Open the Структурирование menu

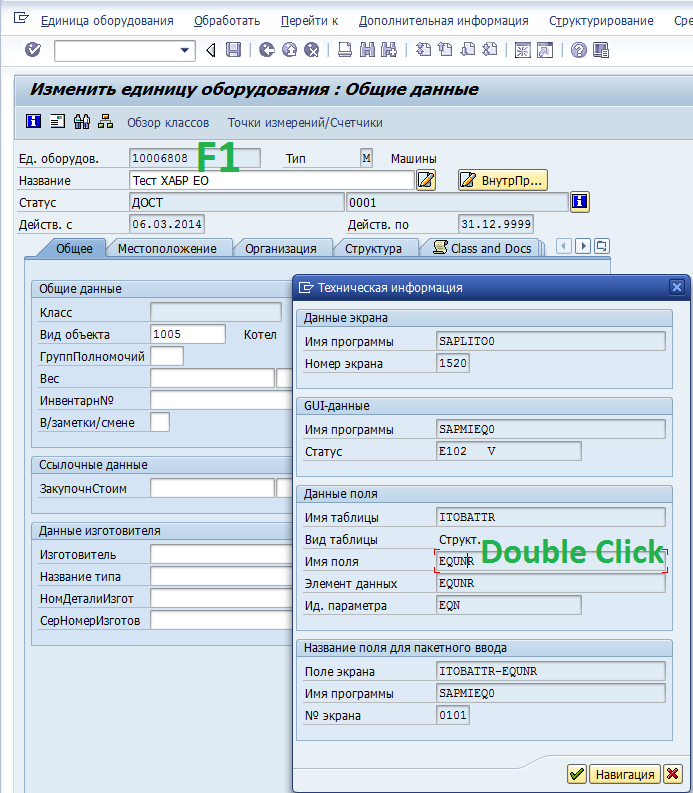coord(601,21)
